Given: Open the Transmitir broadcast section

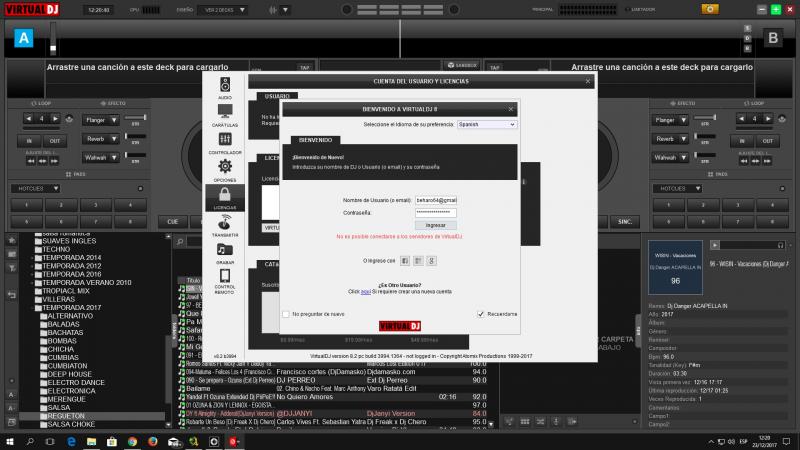Looking at the screenshot, I should [x=225, y=226].
